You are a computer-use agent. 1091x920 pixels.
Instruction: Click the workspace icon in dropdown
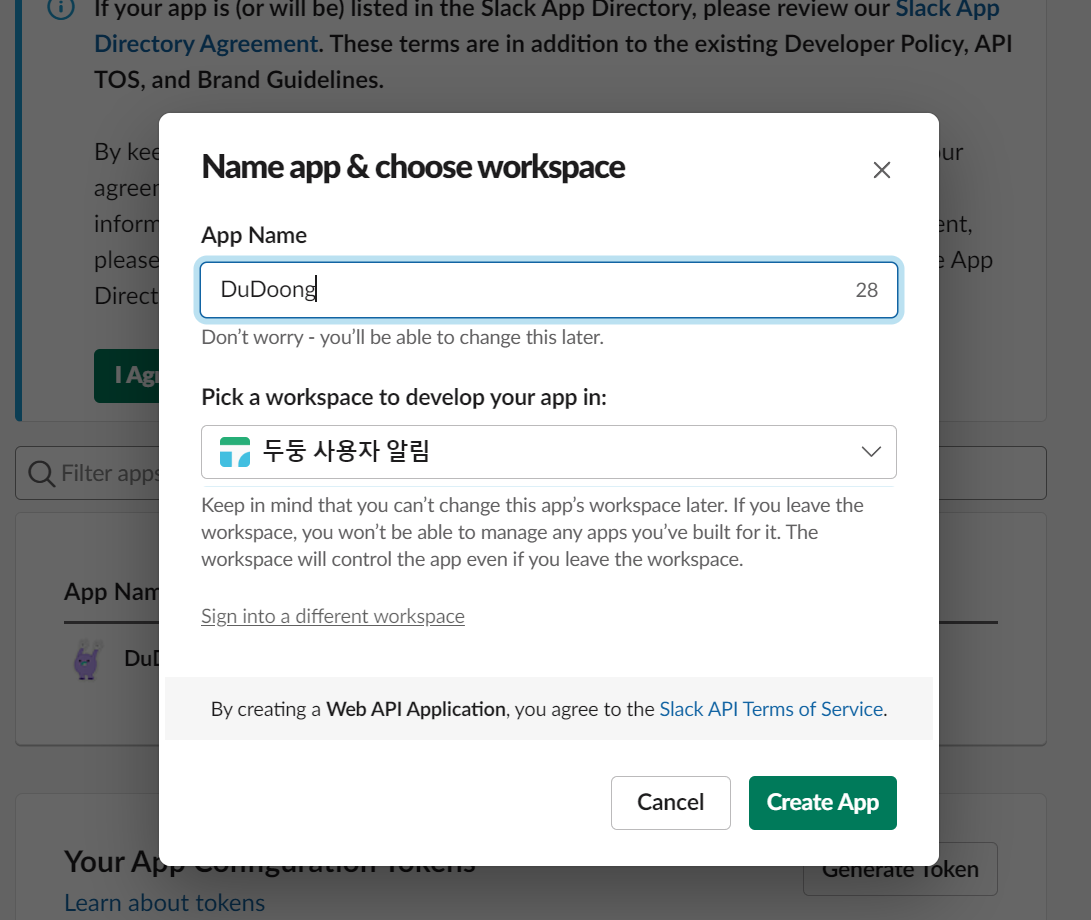pyautogui.click(x=234, y=452)
